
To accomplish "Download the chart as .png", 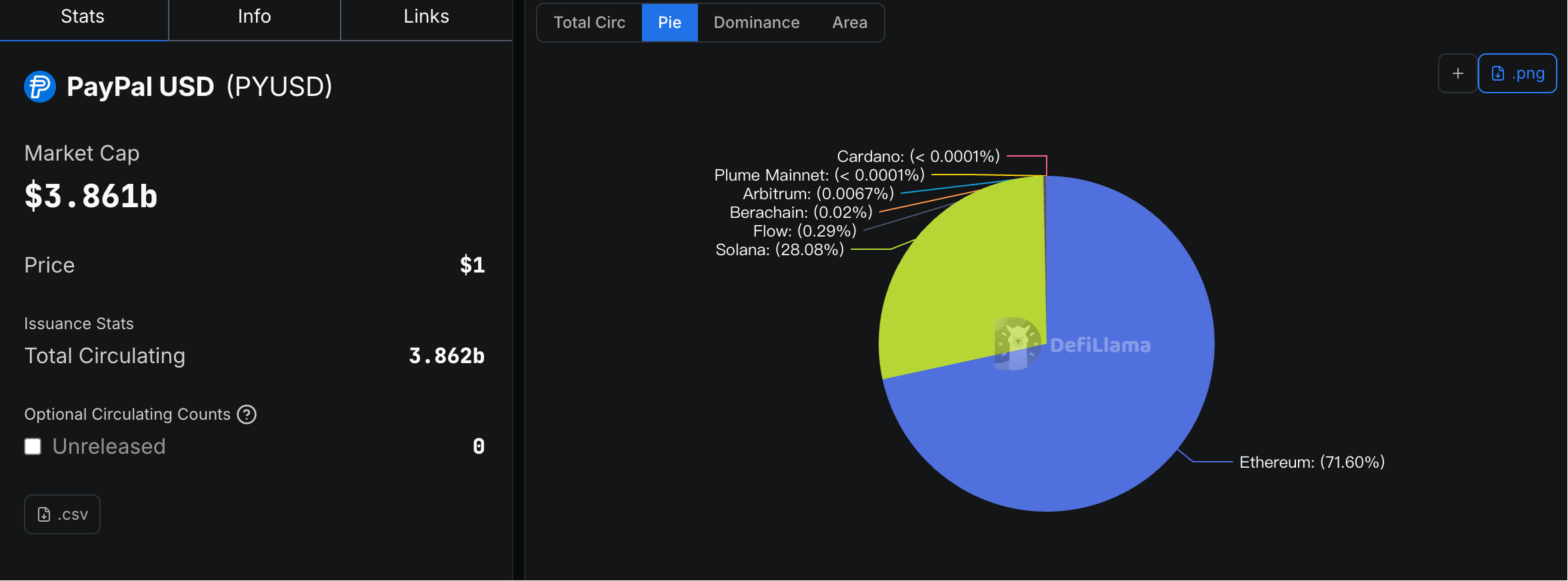I will click(x=1517, y=73).
